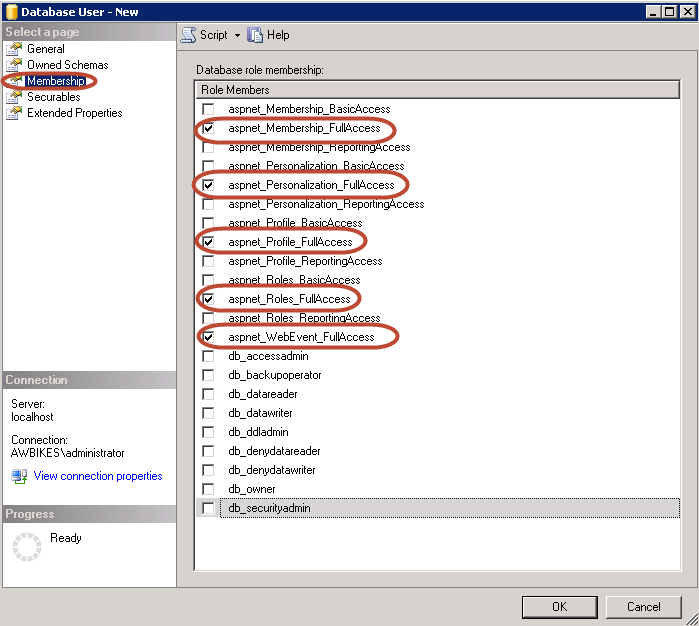Screen dimensions: 699x626
Task: Check the aspnet_Membership_ReportingAccess checkbox
Action: pos(208,147)
